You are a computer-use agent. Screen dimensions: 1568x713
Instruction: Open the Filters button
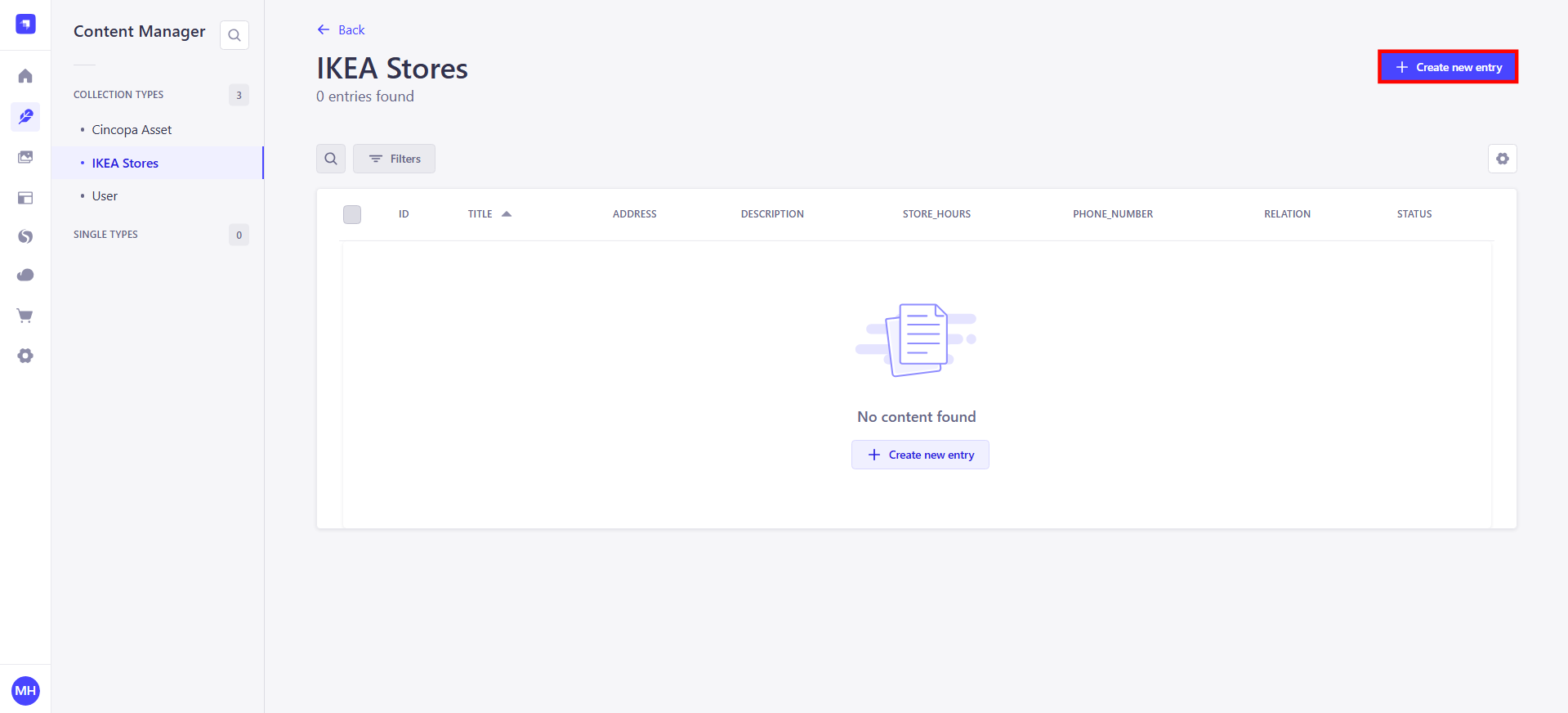pos(394,159)
